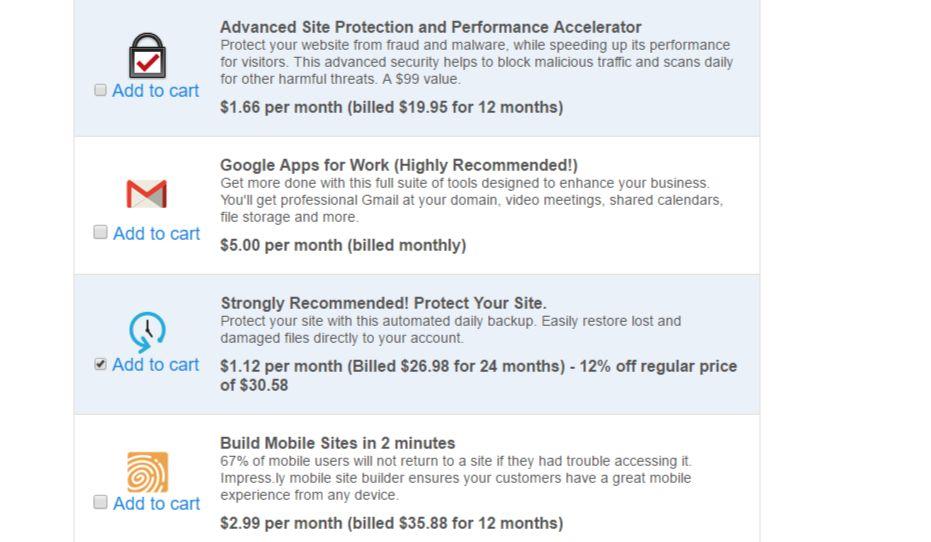Click Add to cart for daily backup

(x=155, y=365)
